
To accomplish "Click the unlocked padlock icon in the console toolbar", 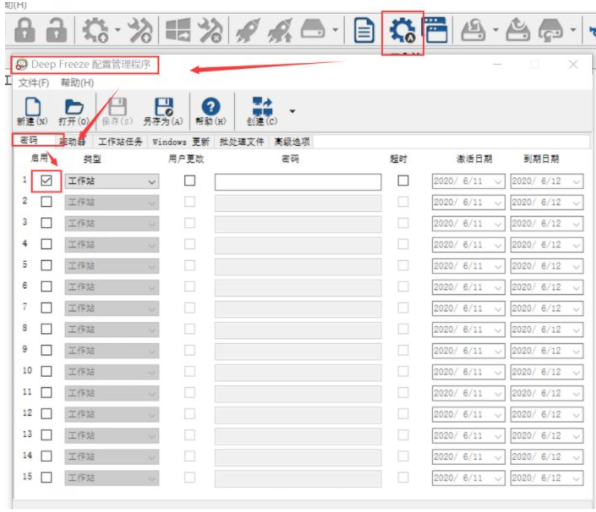I will click(56, 30).
